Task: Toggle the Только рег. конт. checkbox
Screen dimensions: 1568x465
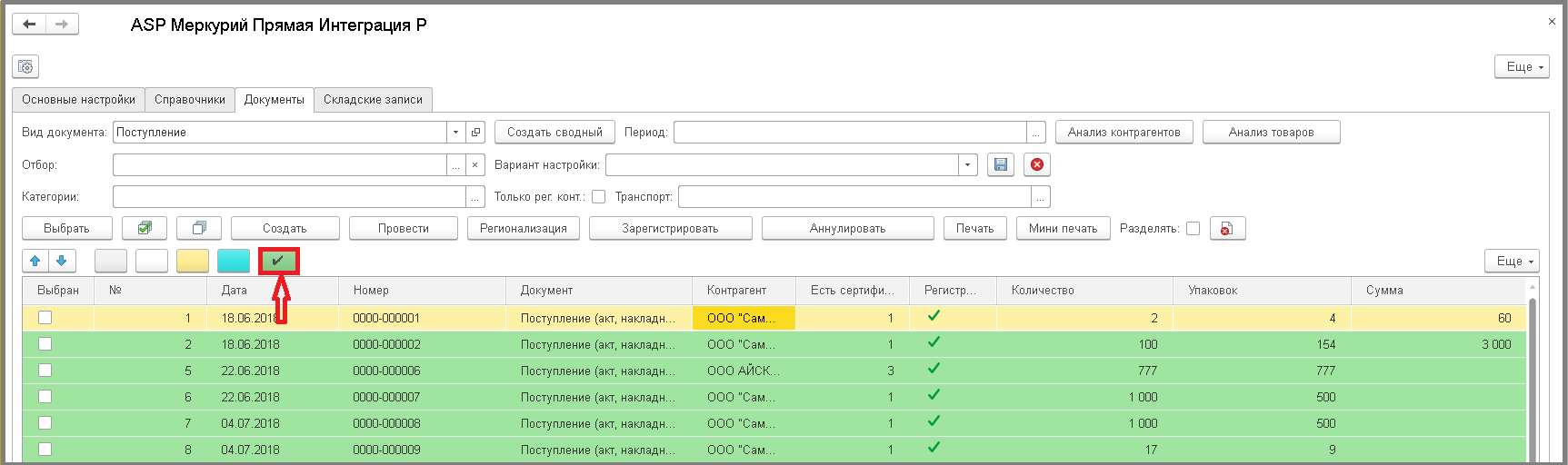Action: [598, 196]
